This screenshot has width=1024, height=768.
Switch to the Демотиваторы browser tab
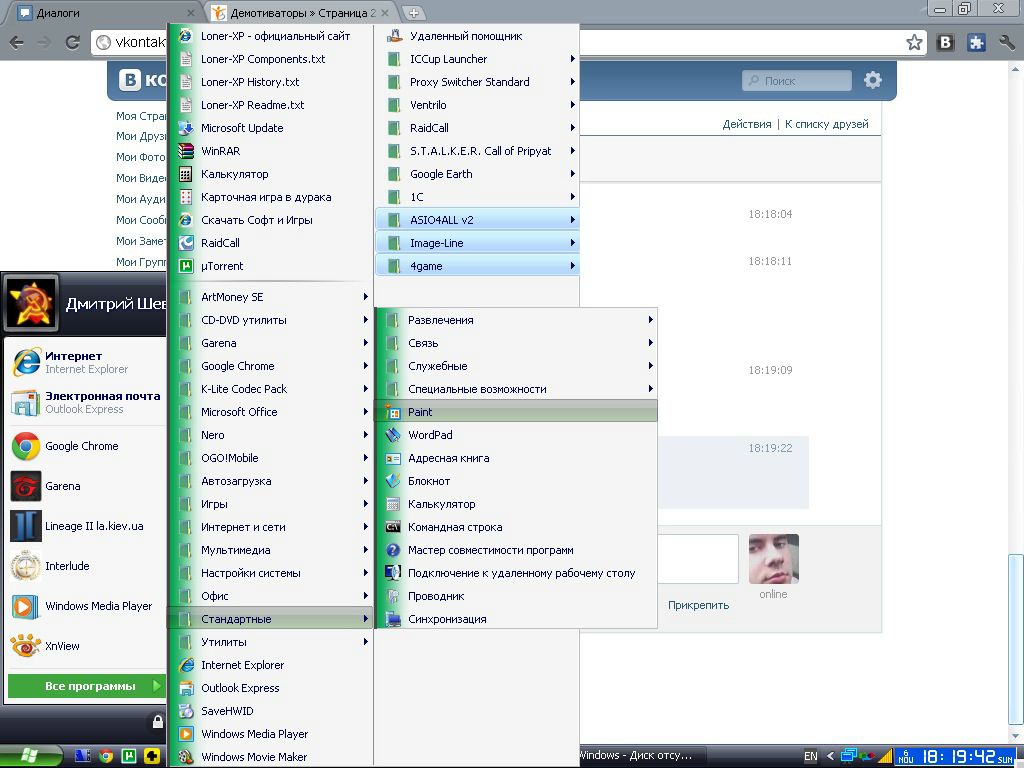click(302, 12)
